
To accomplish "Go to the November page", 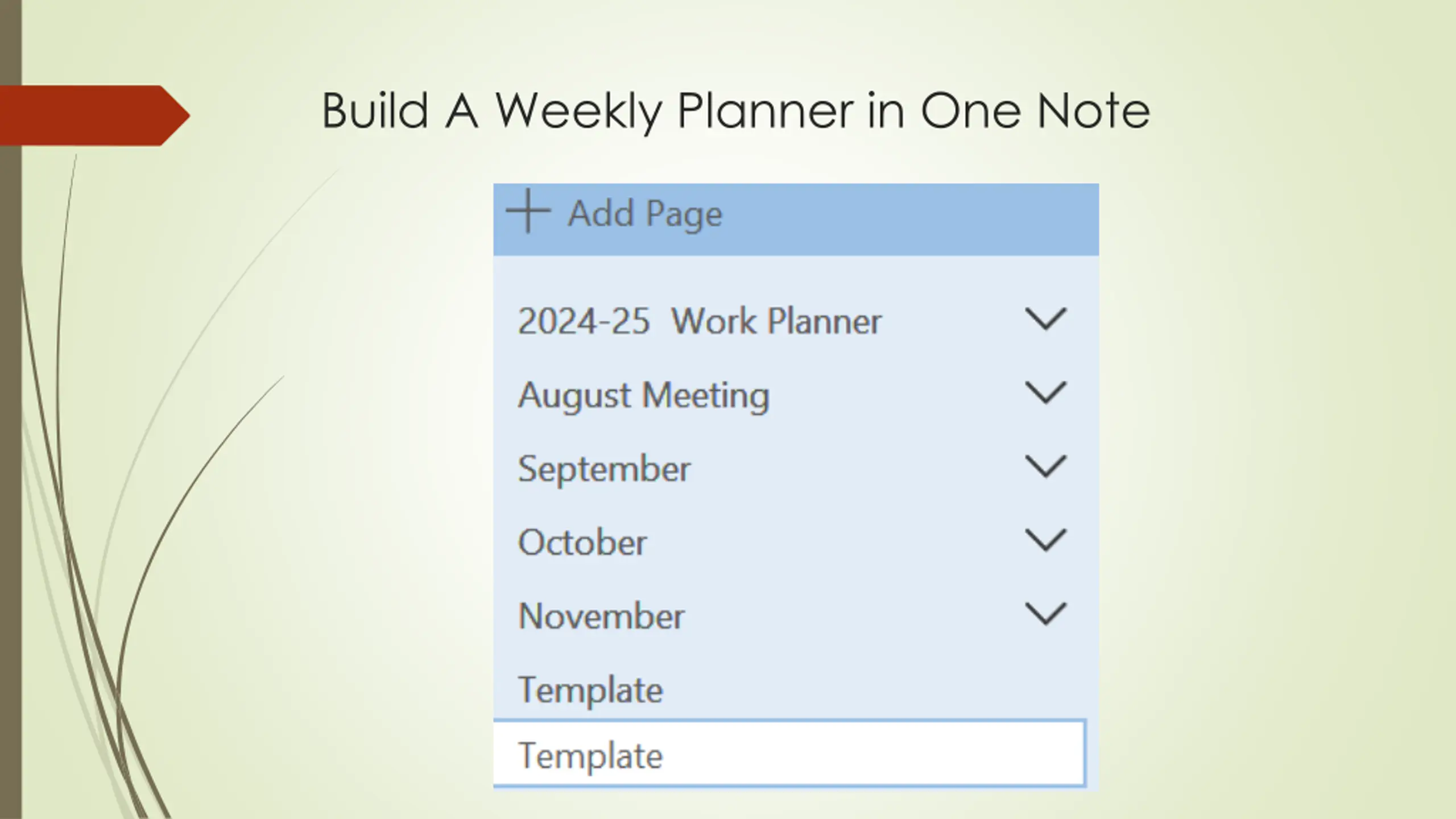I will click(x=601, y=616).
